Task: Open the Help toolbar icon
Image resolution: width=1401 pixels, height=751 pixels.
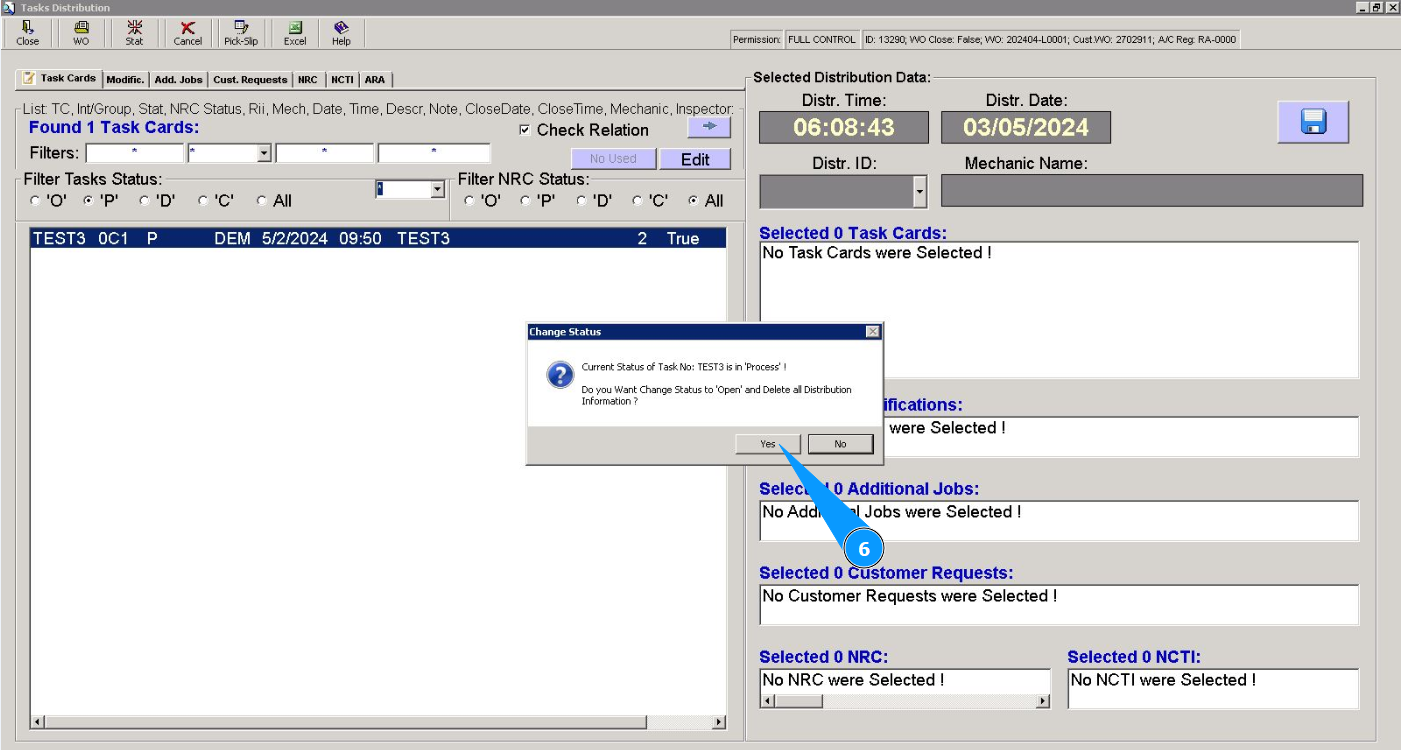Action: pos(341,33)
